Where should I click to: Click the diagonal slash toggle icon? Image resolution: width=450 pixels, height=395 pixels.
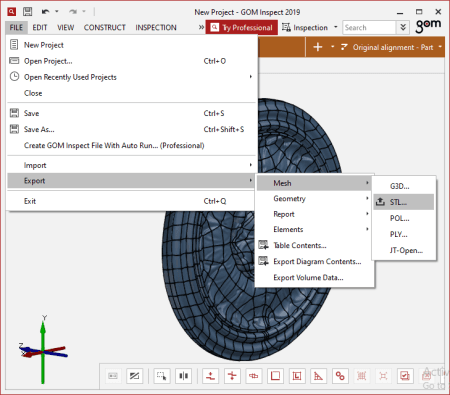pyautogui.click(x=134, y=376)
